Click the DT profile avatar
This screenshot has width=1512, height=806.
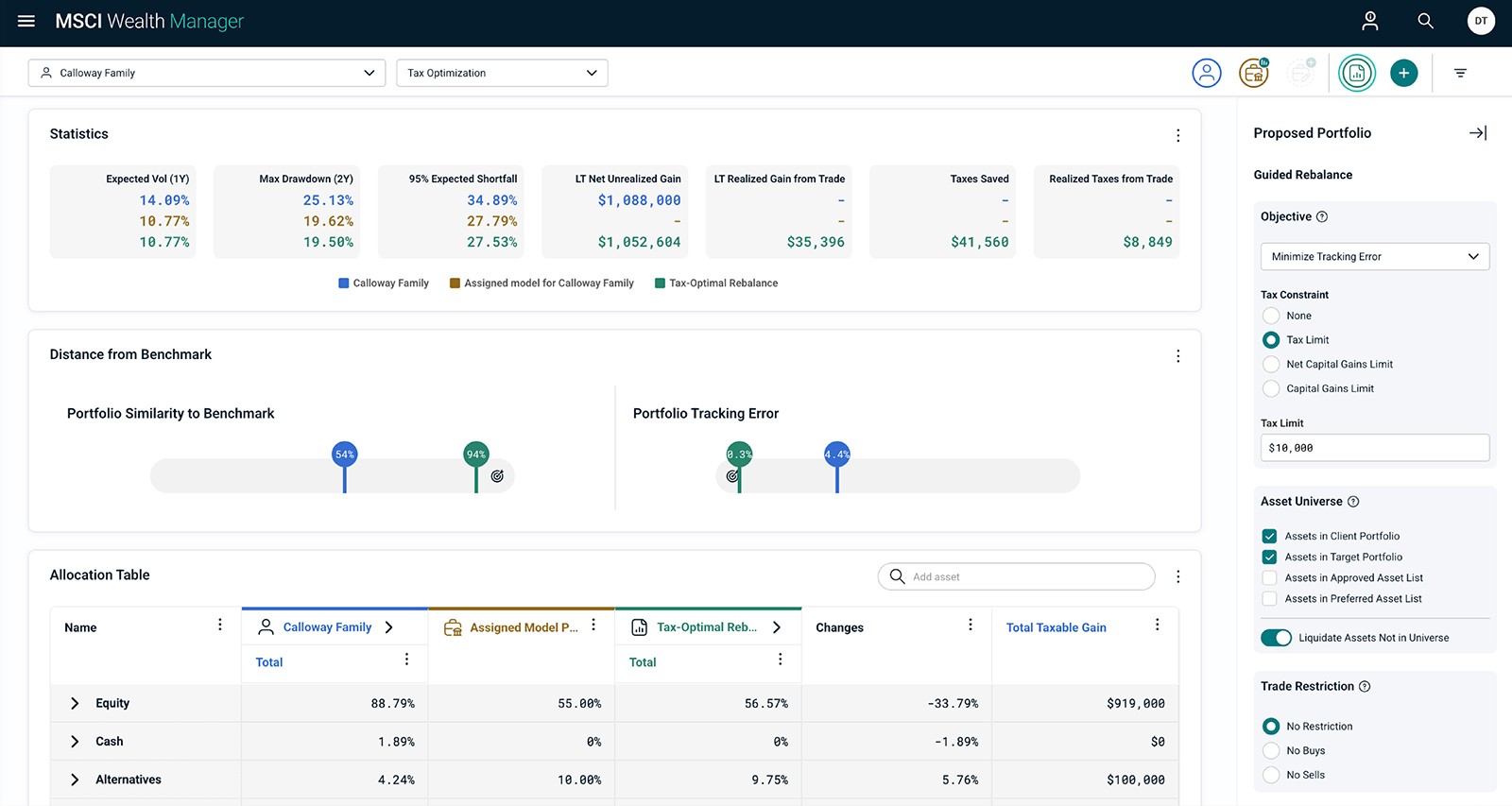(x=1481, y=21)
